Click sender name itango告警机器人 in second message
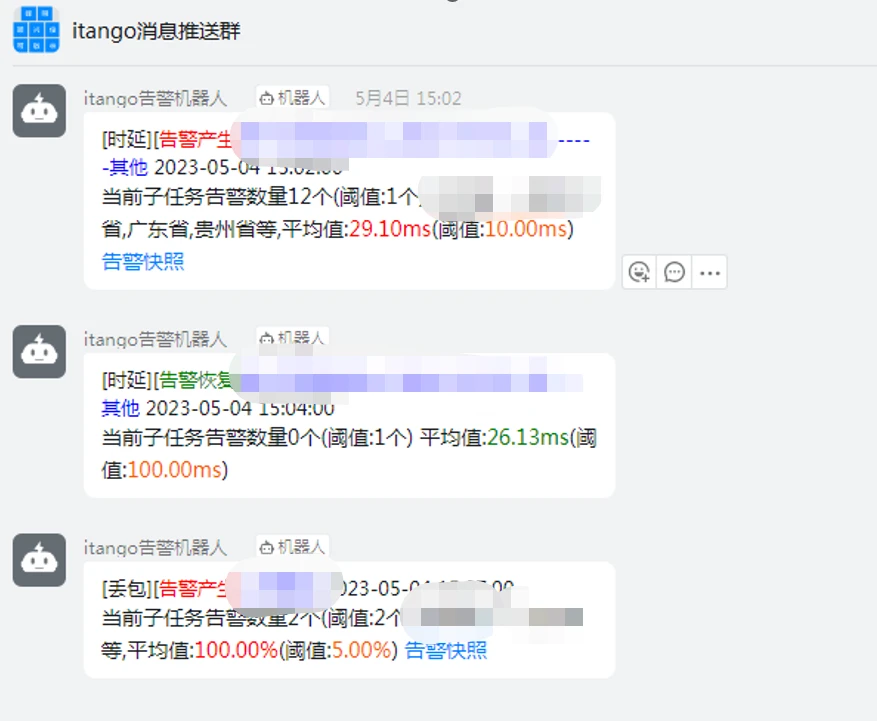Image resolution: width=877 pixels, height=721 pixels. point(155,340)
